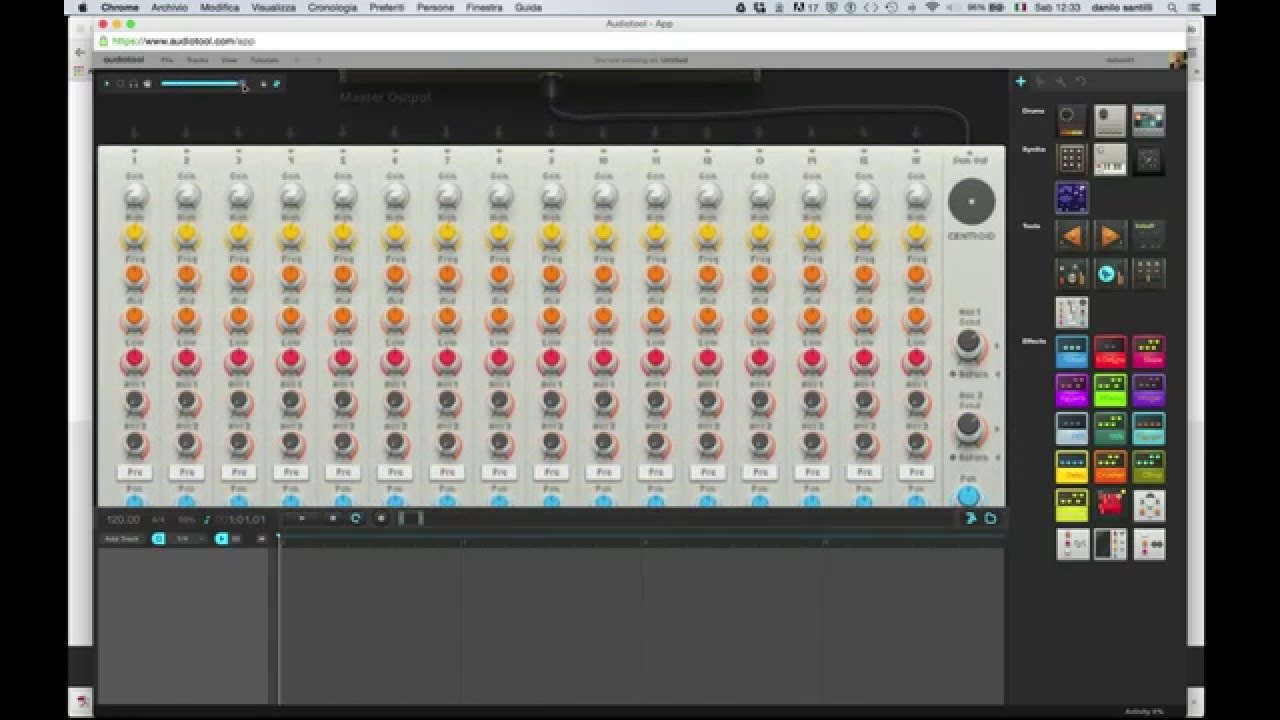Click the stop button in the transport bar

point(333,518)
